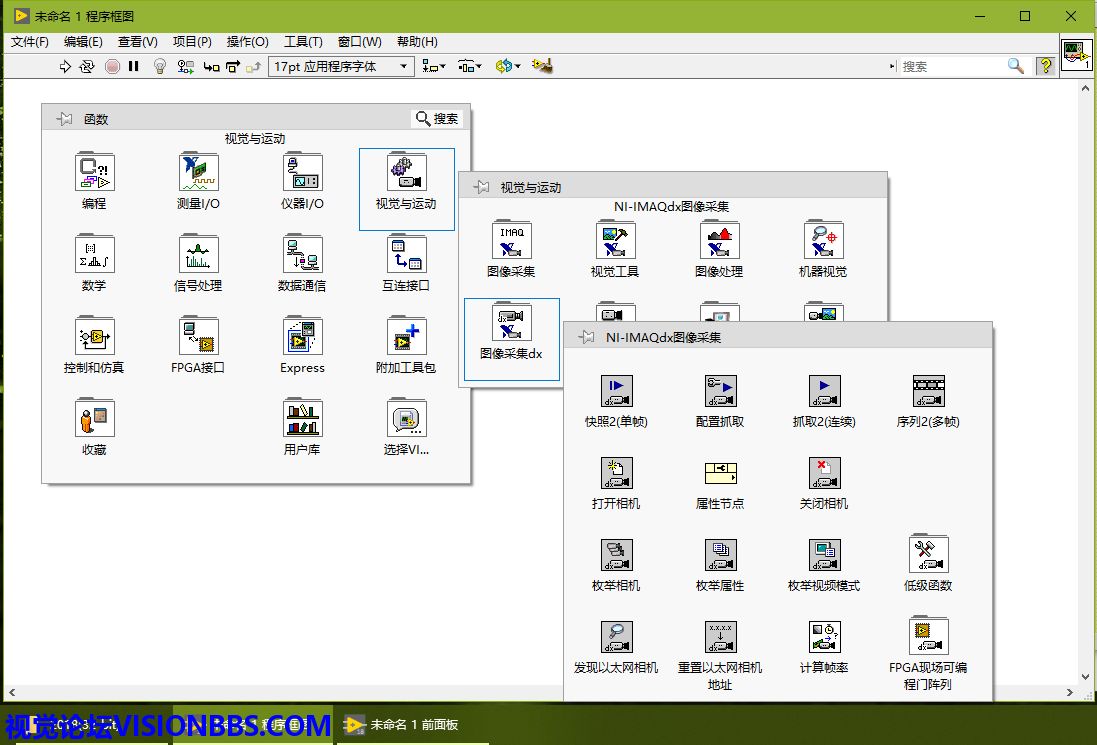Pin the 视觉与运动 subpalette thumbtack
Image resolution: width=1097 pixels, height=745 pixels.
click(x=481, y=187)
